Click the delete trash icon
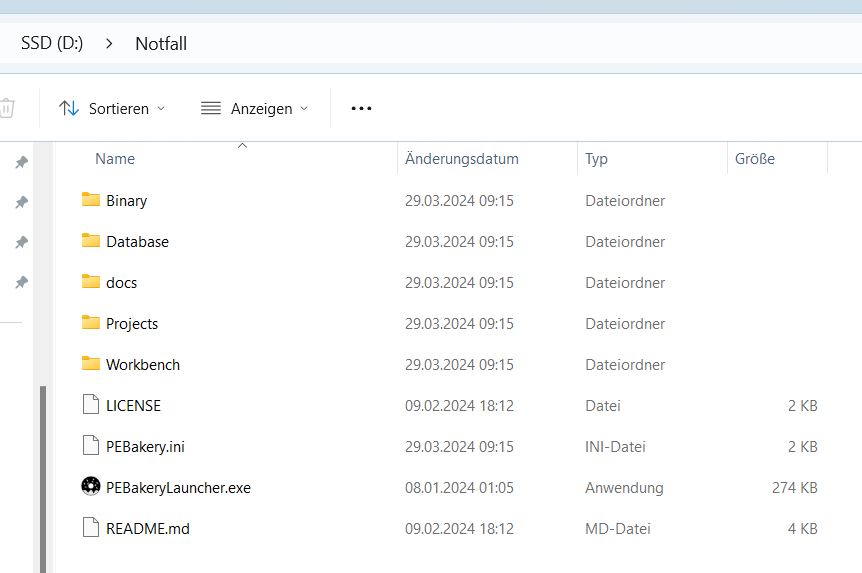This screenshot has height=573, width=862. tap(7, 108)
